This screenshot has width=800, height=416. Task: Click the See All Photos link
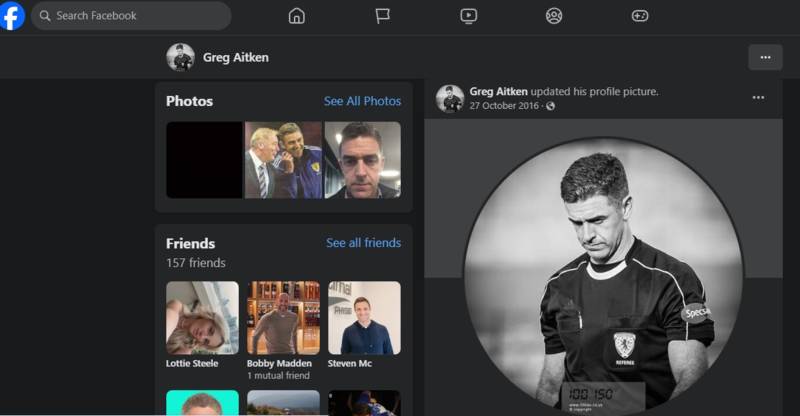(x=362, y=101)
